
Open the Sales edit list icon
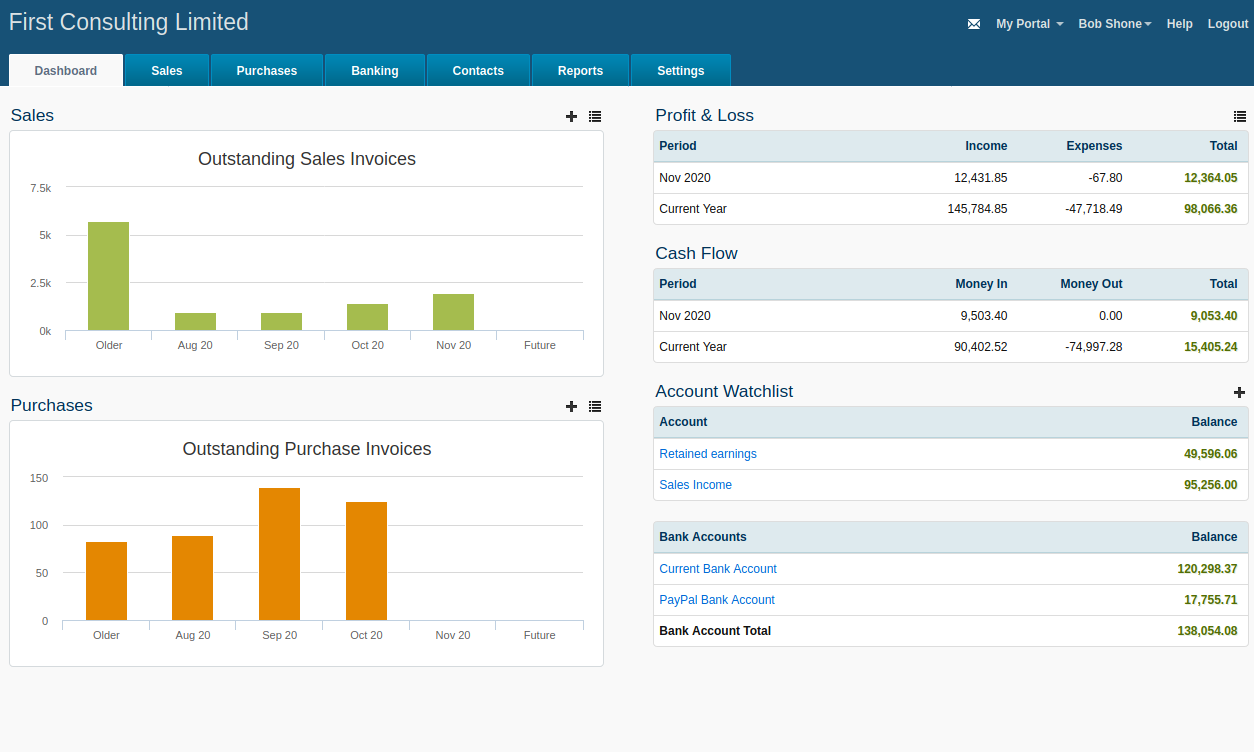tap(595, 116)
